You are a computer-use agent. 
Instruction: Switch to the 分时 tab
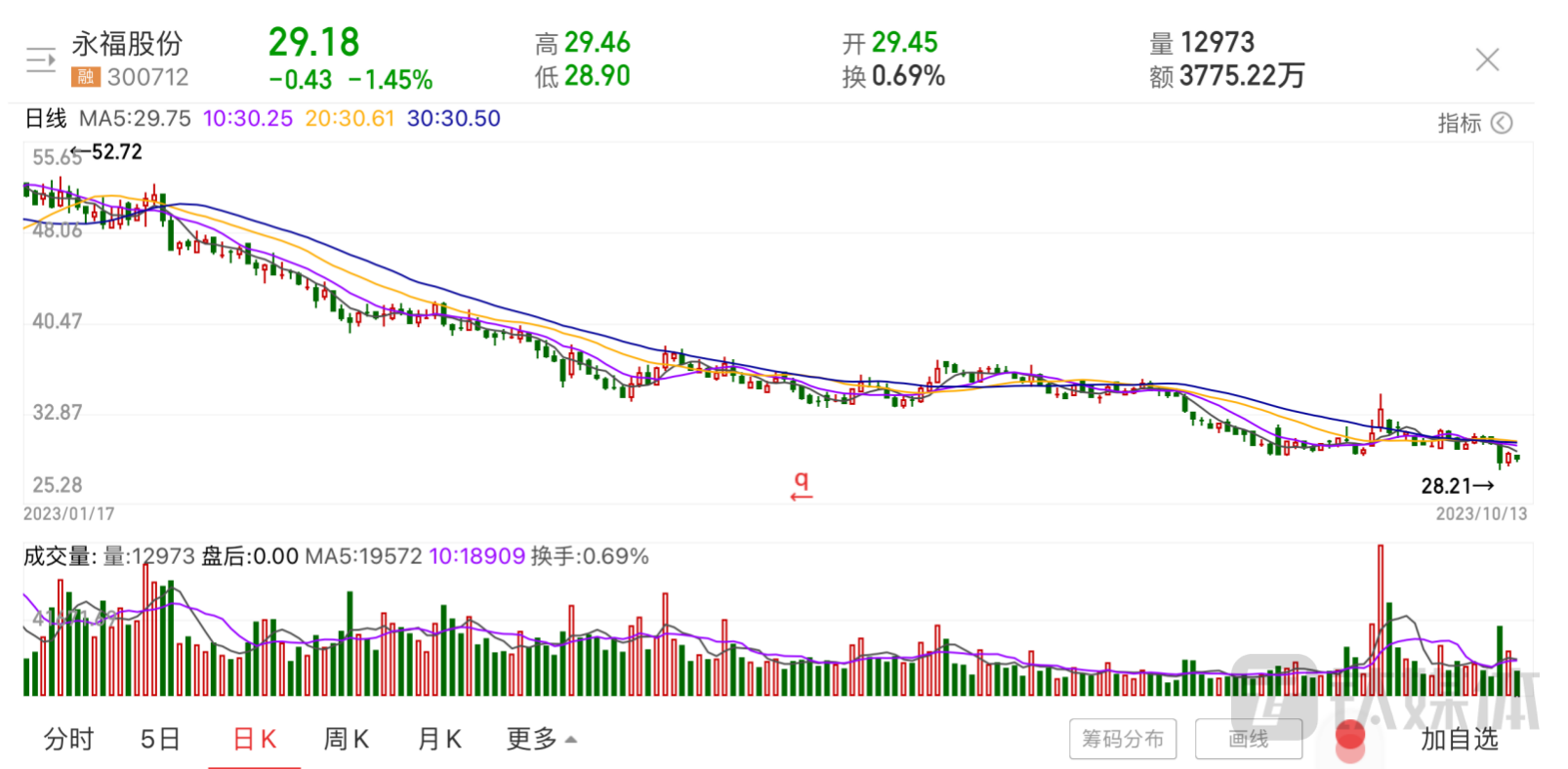(68, 739)
